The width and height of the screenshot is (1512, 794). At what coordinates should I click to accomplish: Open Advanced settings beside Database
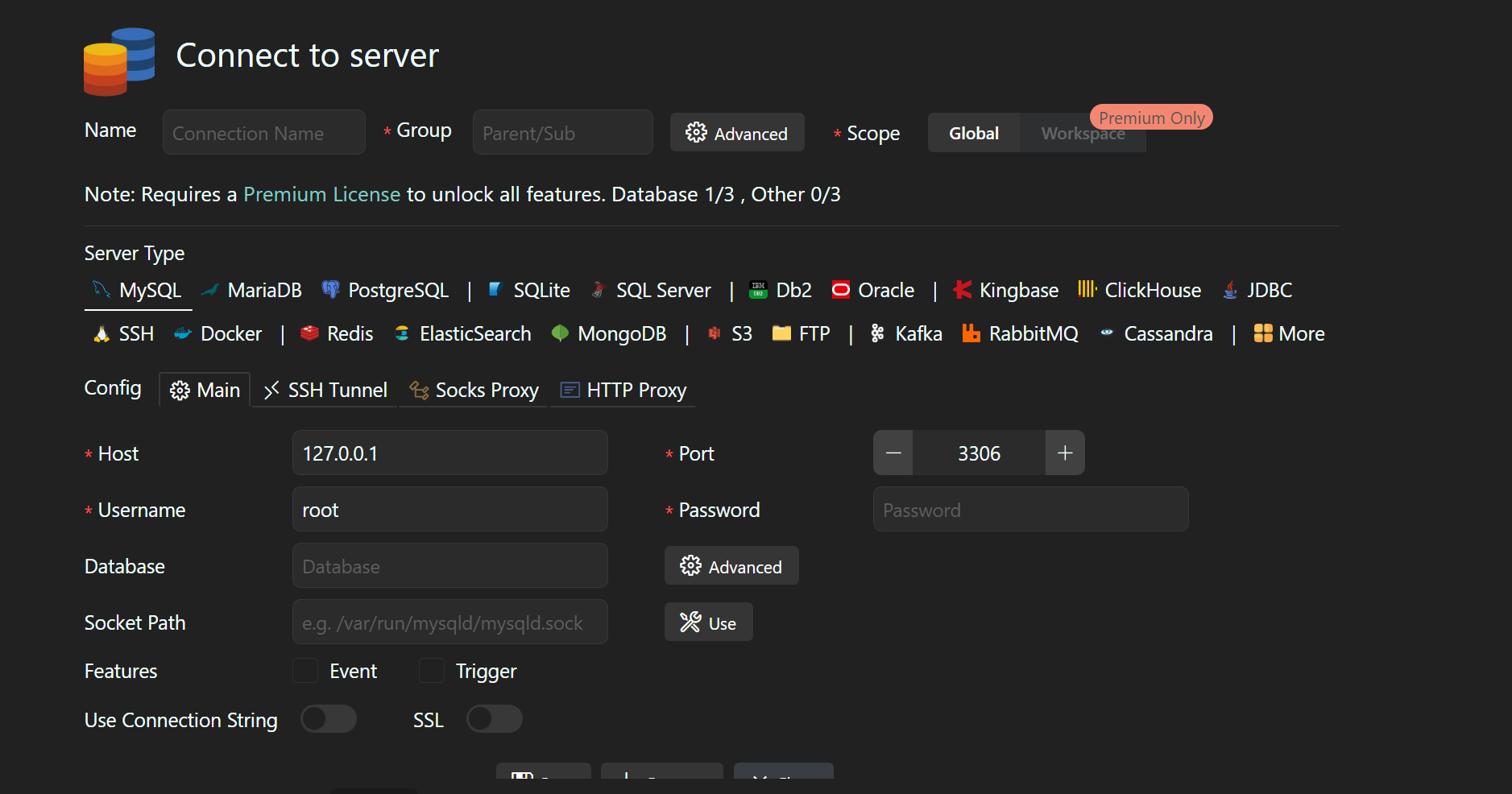731,566
